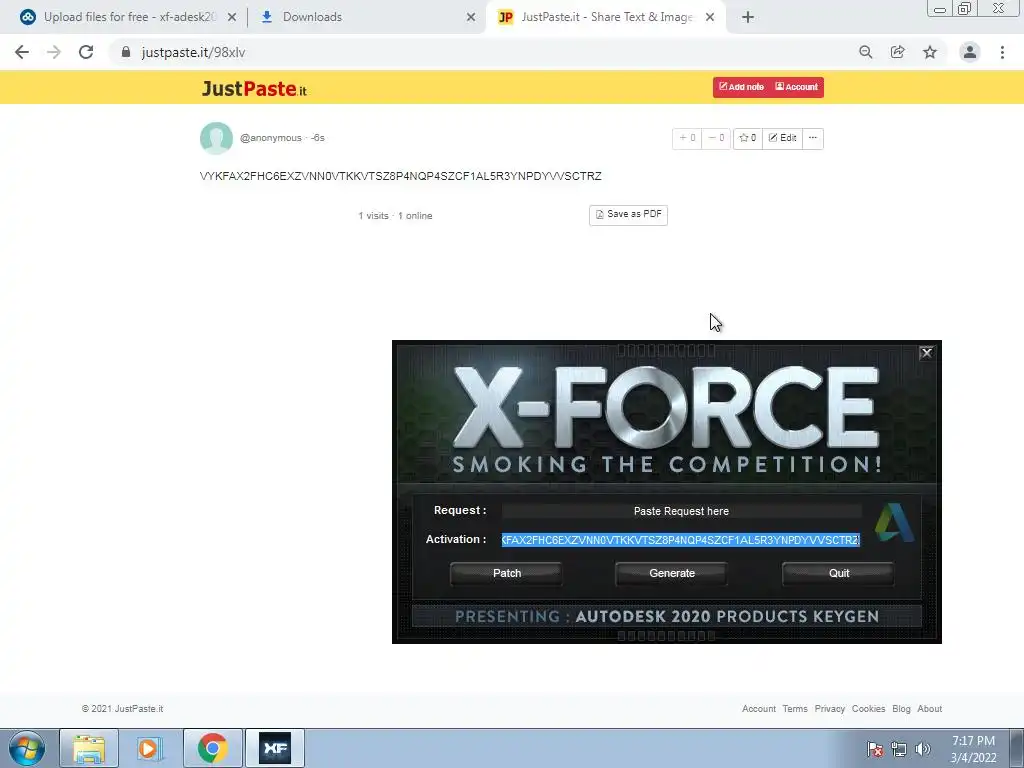Viewport: 1024px width, 768px height.
Task: Click the Request input field
Action: click(681, 511)
